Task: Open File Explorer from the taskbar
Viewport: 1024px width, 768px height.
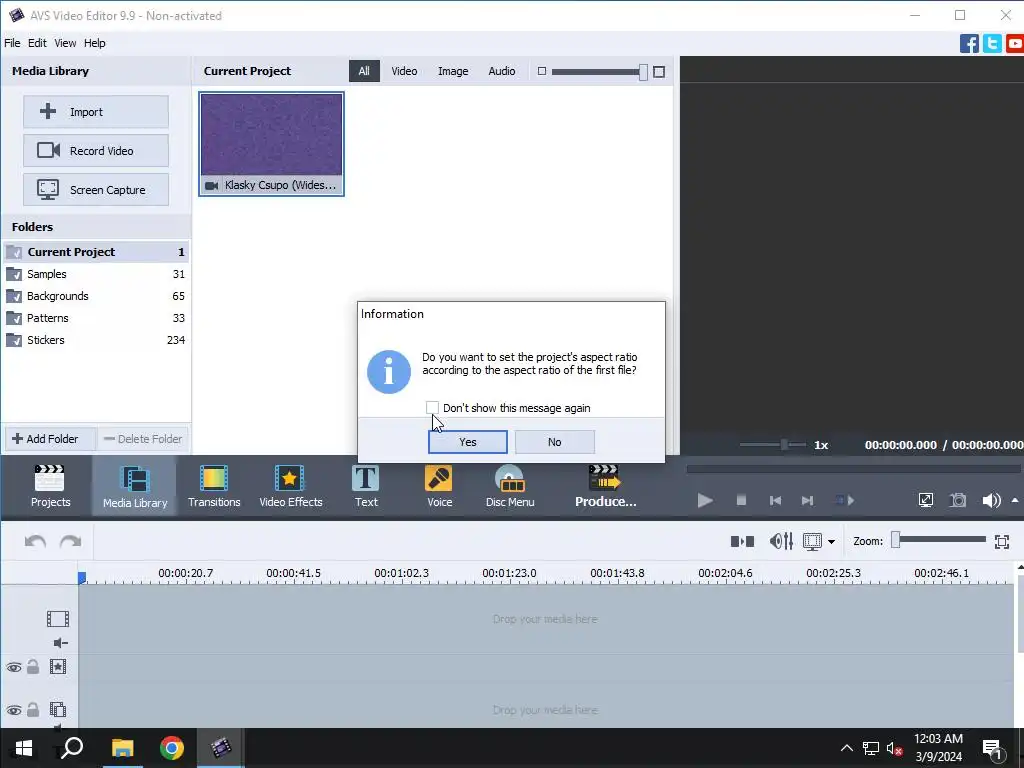Action: point(123,748)
